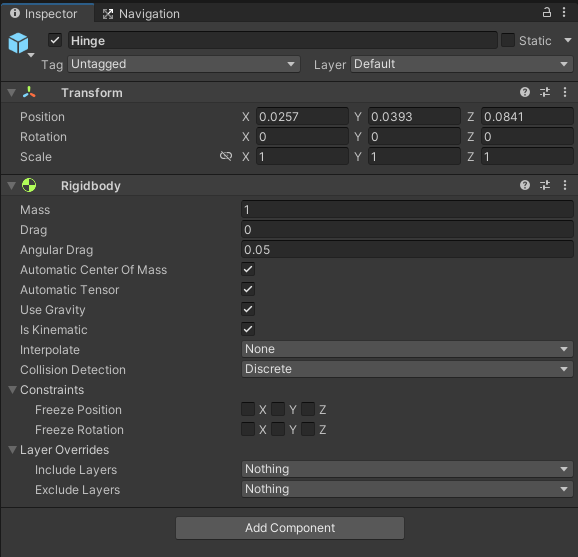Open the Exclude Layers dropdown
This screenshot has width=578, height=557.
(x=407, y=489)
